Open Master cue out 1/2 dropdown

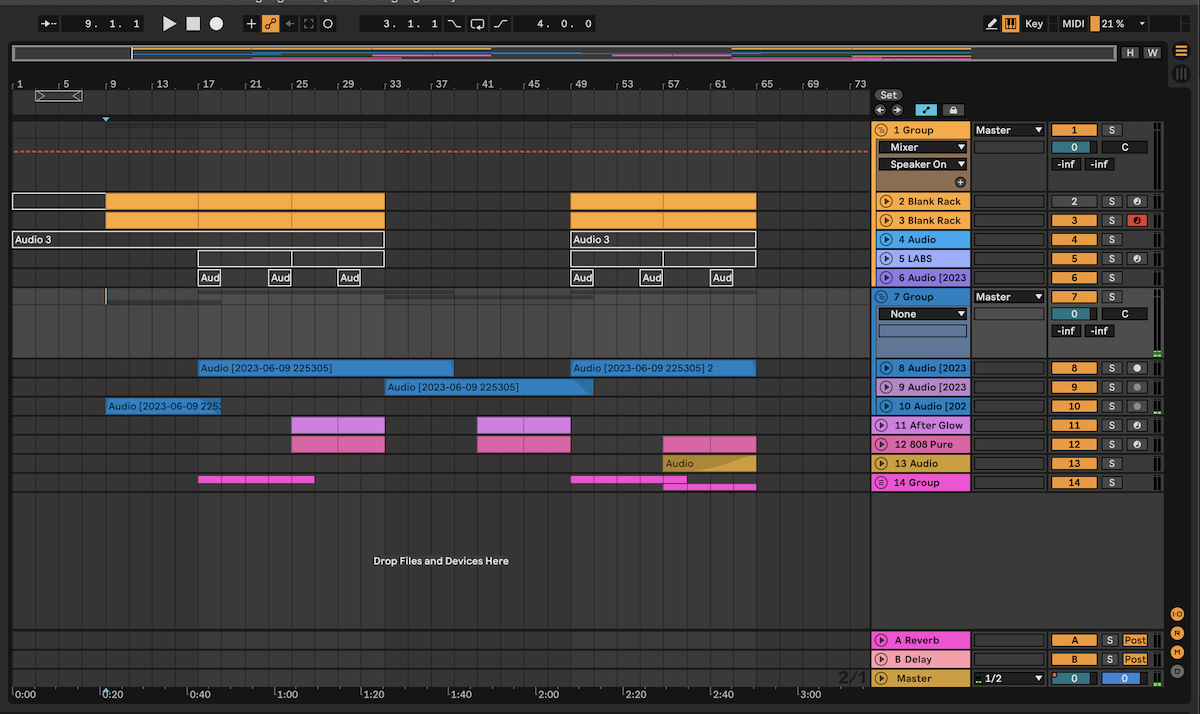tap(1009, 678)
